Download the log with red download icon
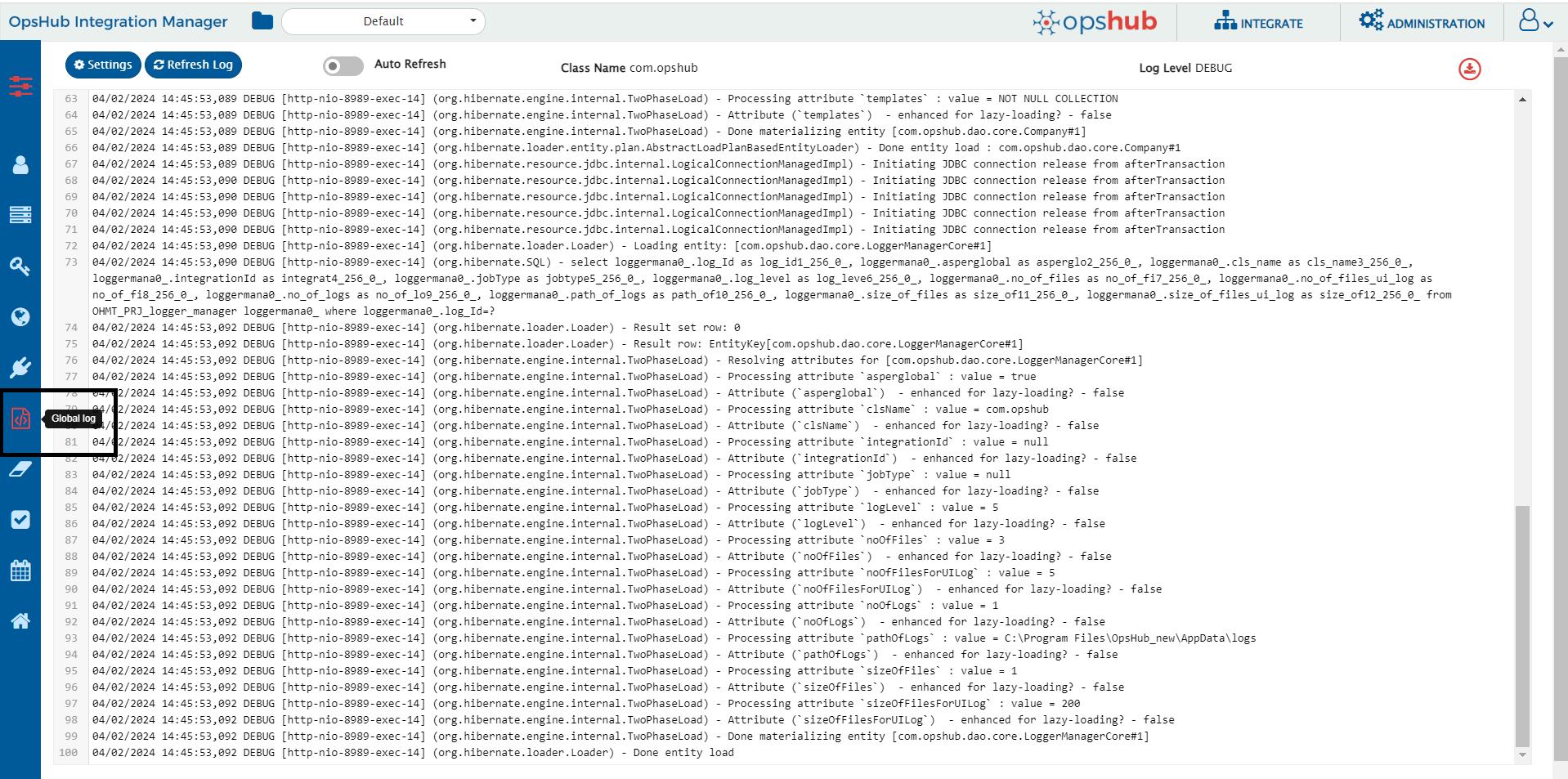This screenshot has width=1568, height=779. point(1469,69)
